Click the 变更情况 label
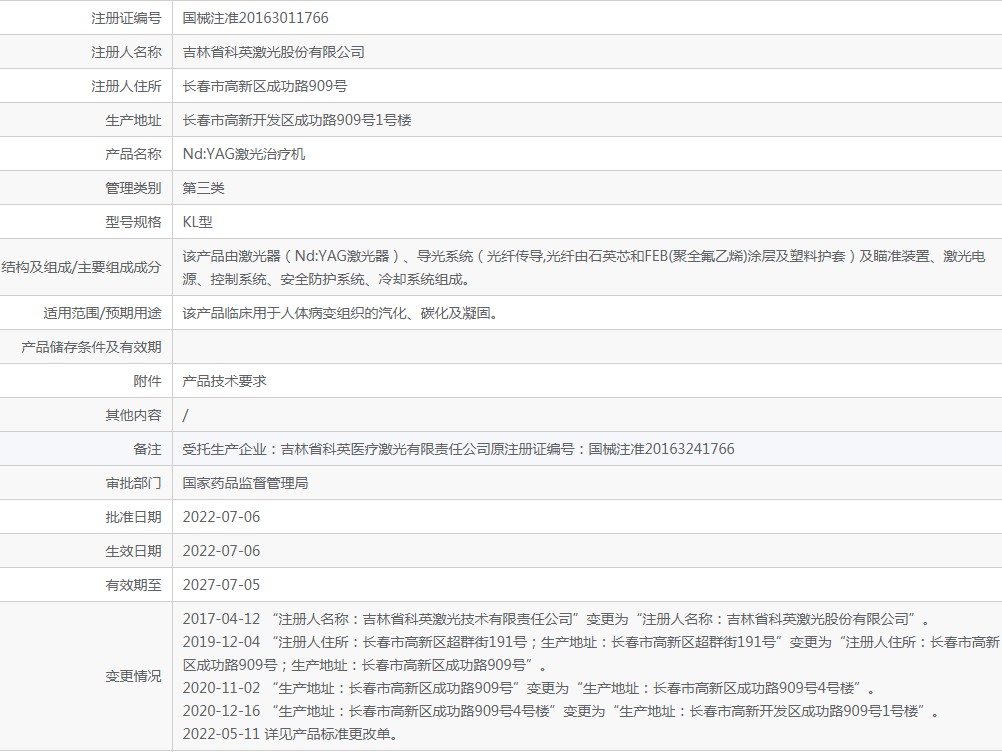Image resolution: width=1002 pixels, height=752 pixels. pyautogui.click(x=134, y=676)
